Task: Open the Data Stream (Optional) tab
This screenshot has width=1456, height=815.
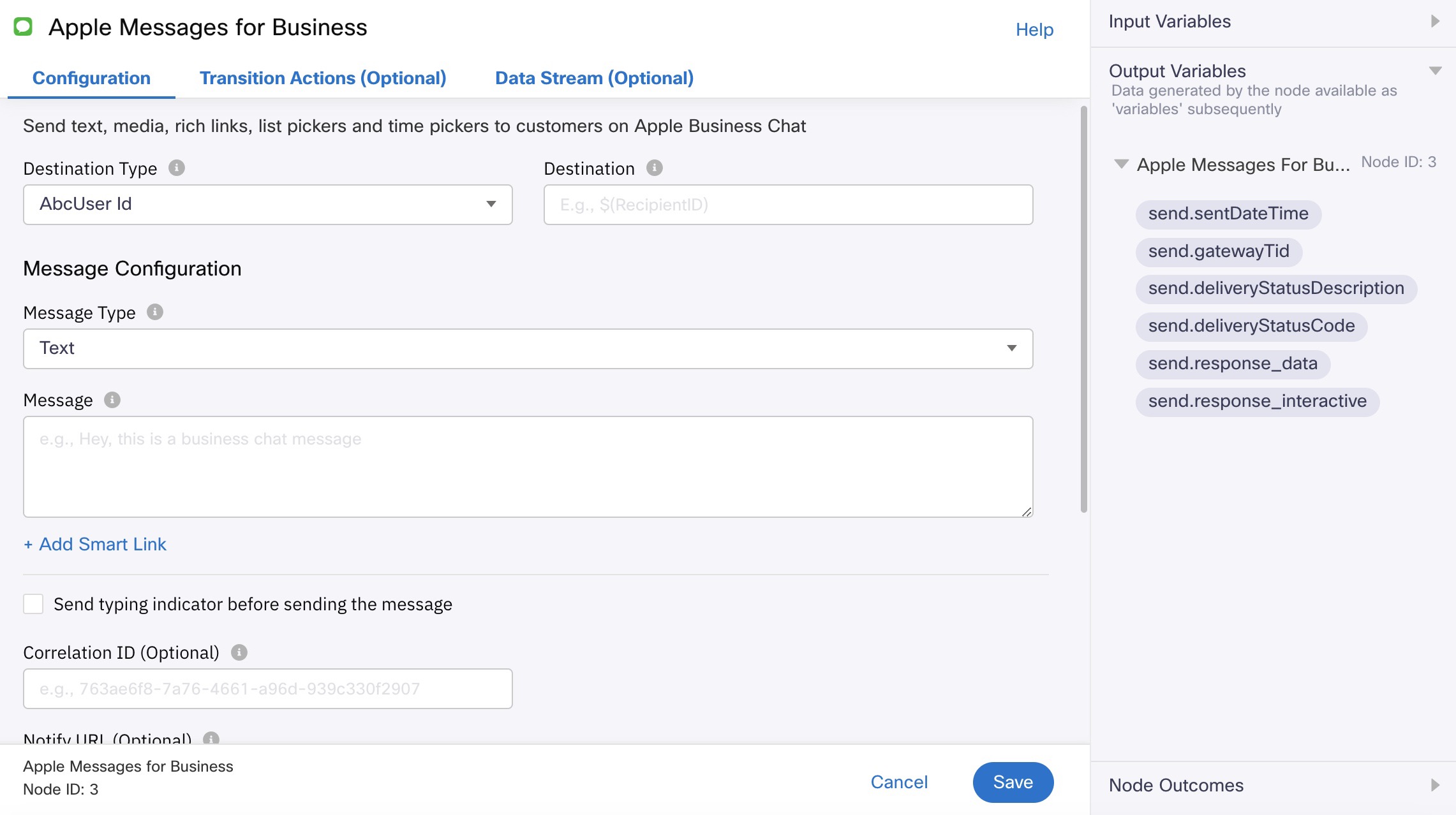Action: click(595, 78)
